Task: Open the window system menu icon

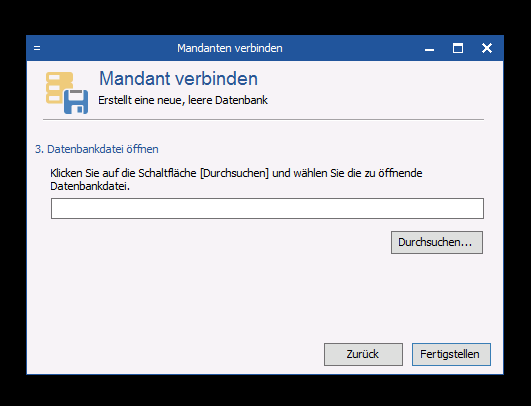Action: [x=37, y=48]
